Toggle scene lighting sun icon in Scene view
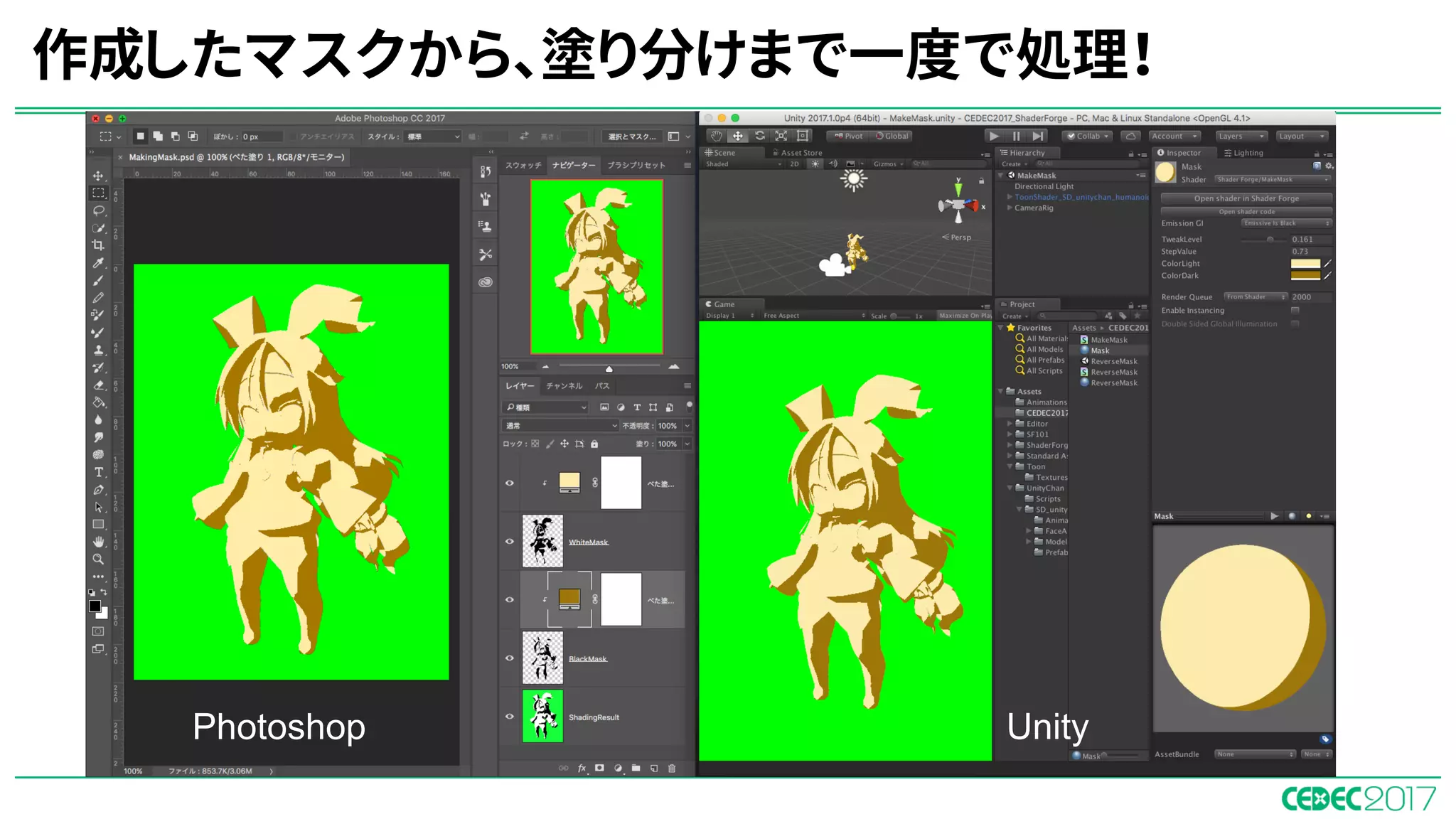Image resolution: width=1456 pixels, height=819 pixels. click(815, 164)
